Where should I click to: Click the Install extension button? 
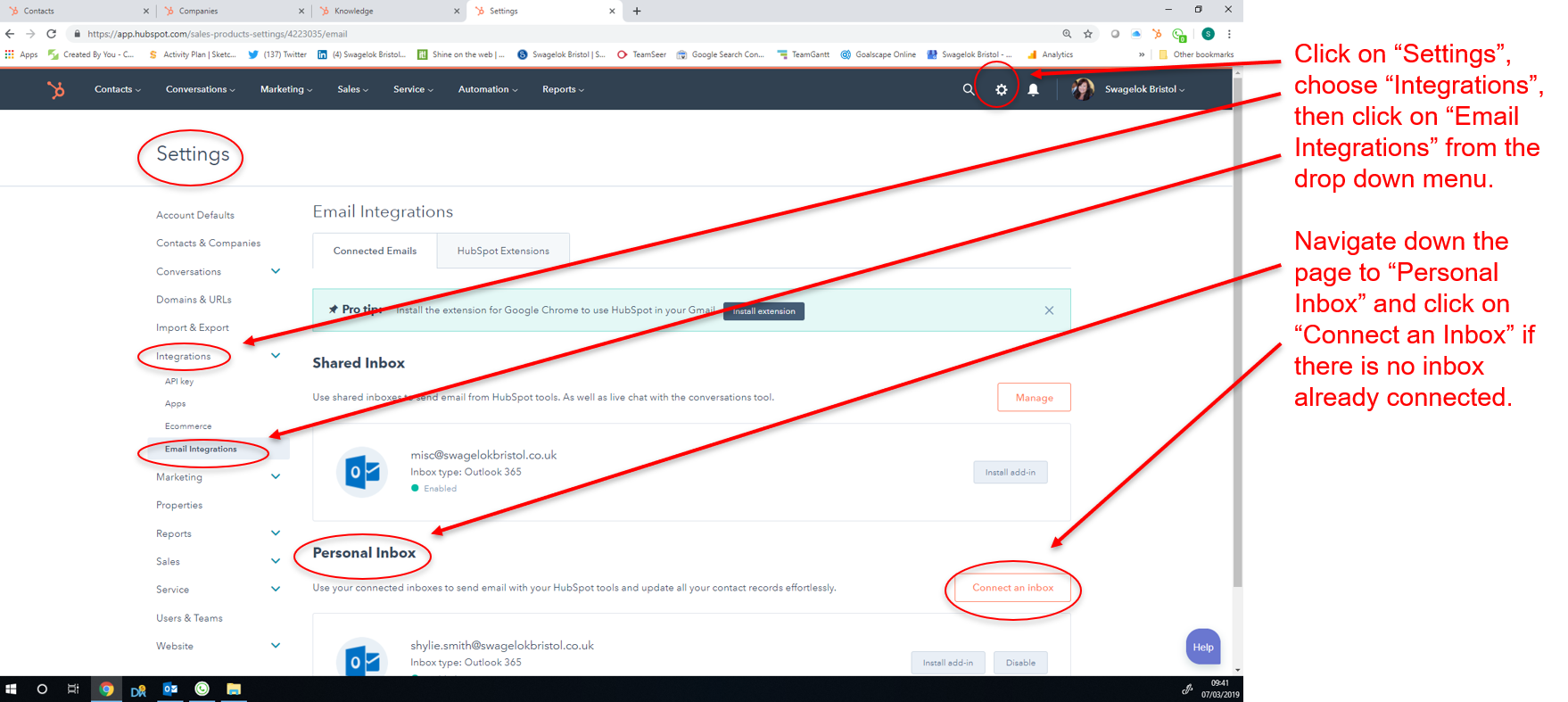[763, 311]
